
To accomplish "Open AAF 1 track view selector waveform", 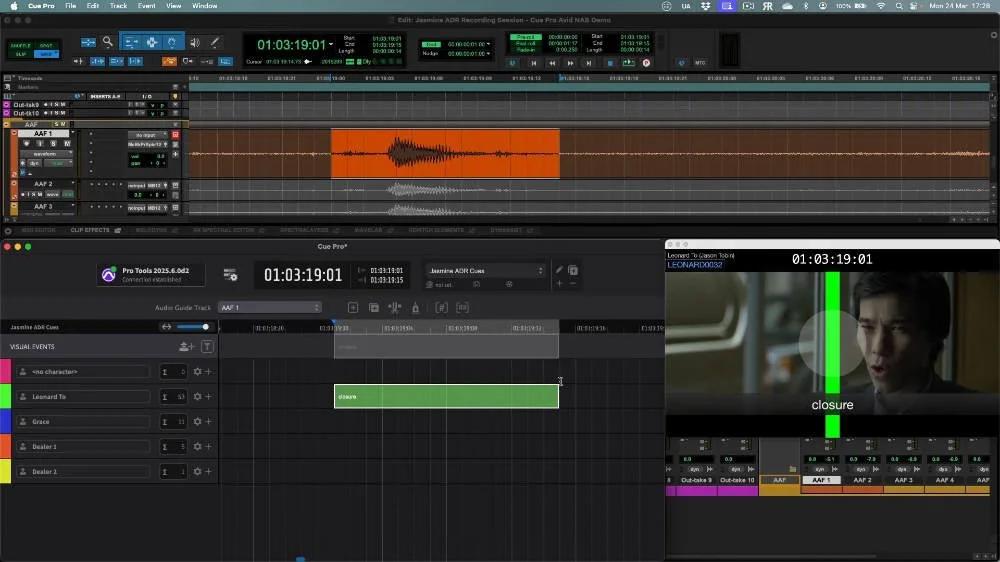I will pos(45,154).
